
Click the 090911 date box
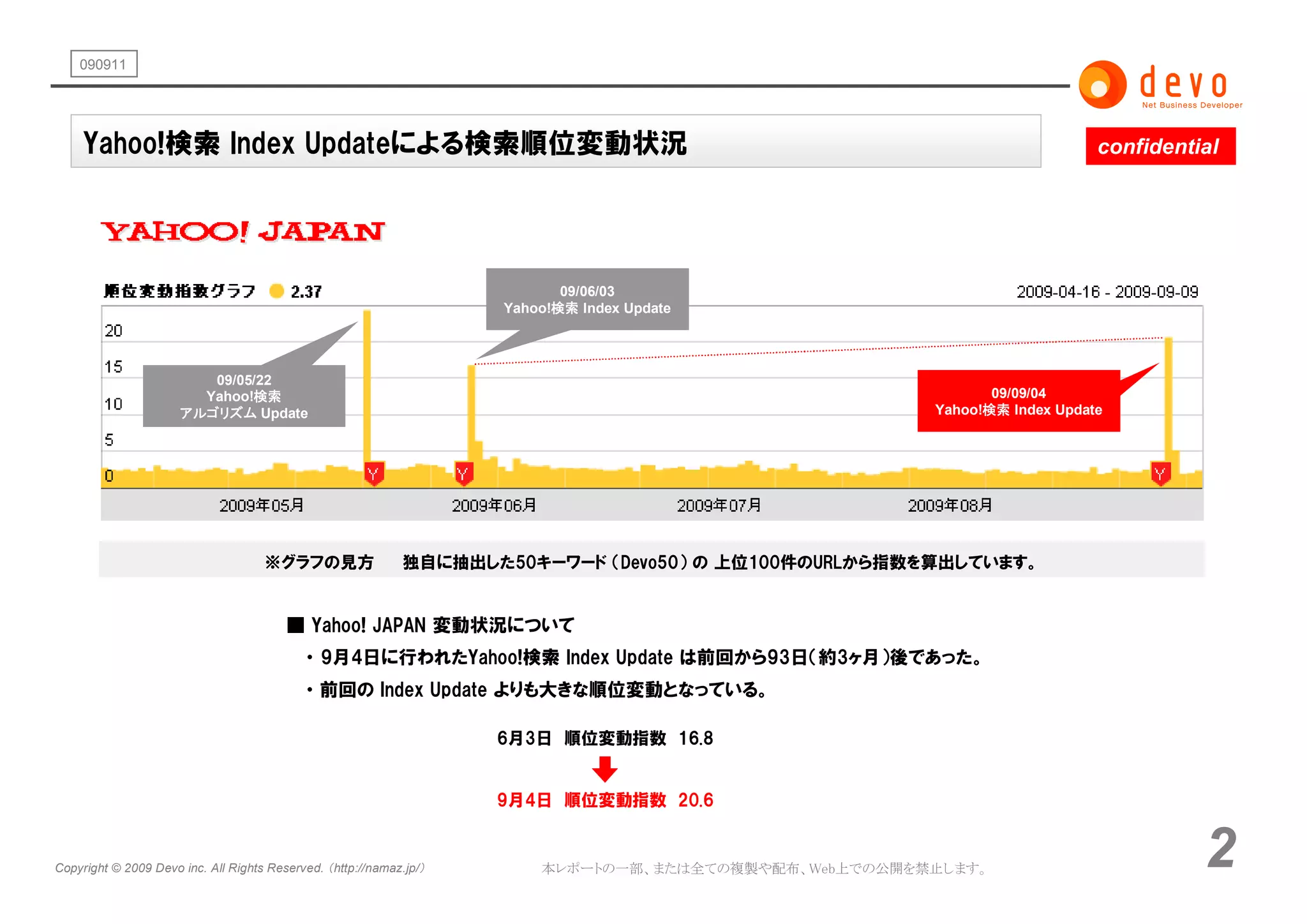103,64
